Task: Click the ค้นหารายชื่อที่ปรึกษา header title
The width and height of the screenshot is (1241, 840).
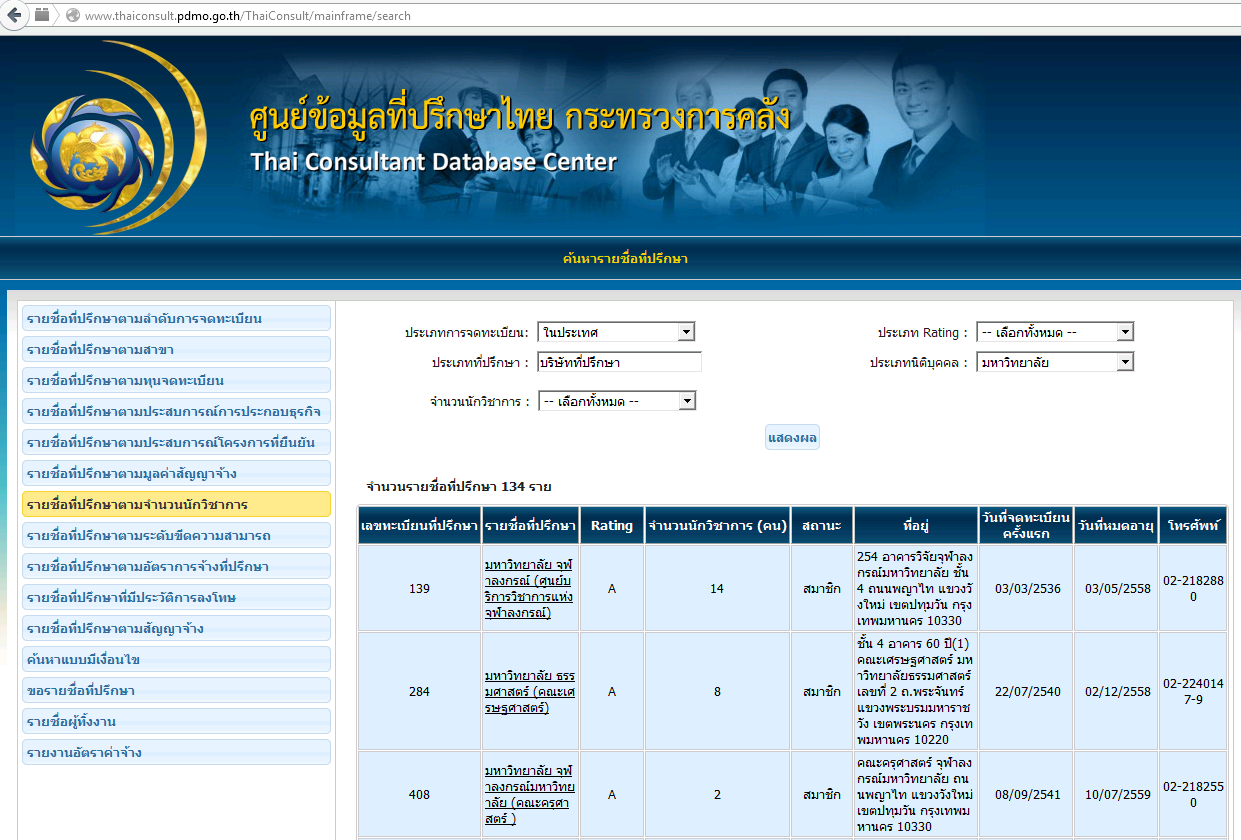Action: tap(625, 259)
